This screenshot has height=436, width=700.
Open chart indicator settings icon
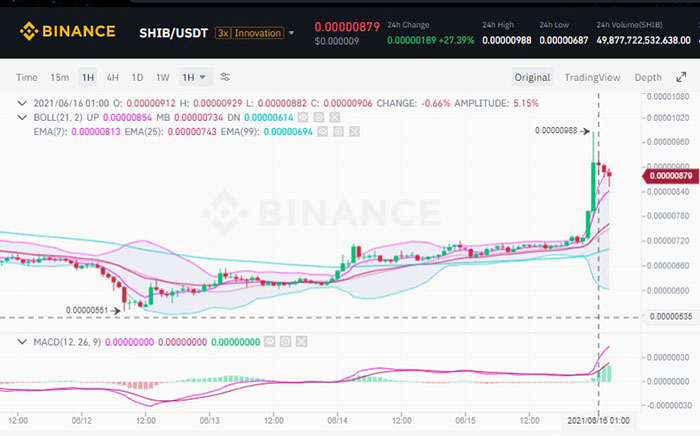click(225, 77)
